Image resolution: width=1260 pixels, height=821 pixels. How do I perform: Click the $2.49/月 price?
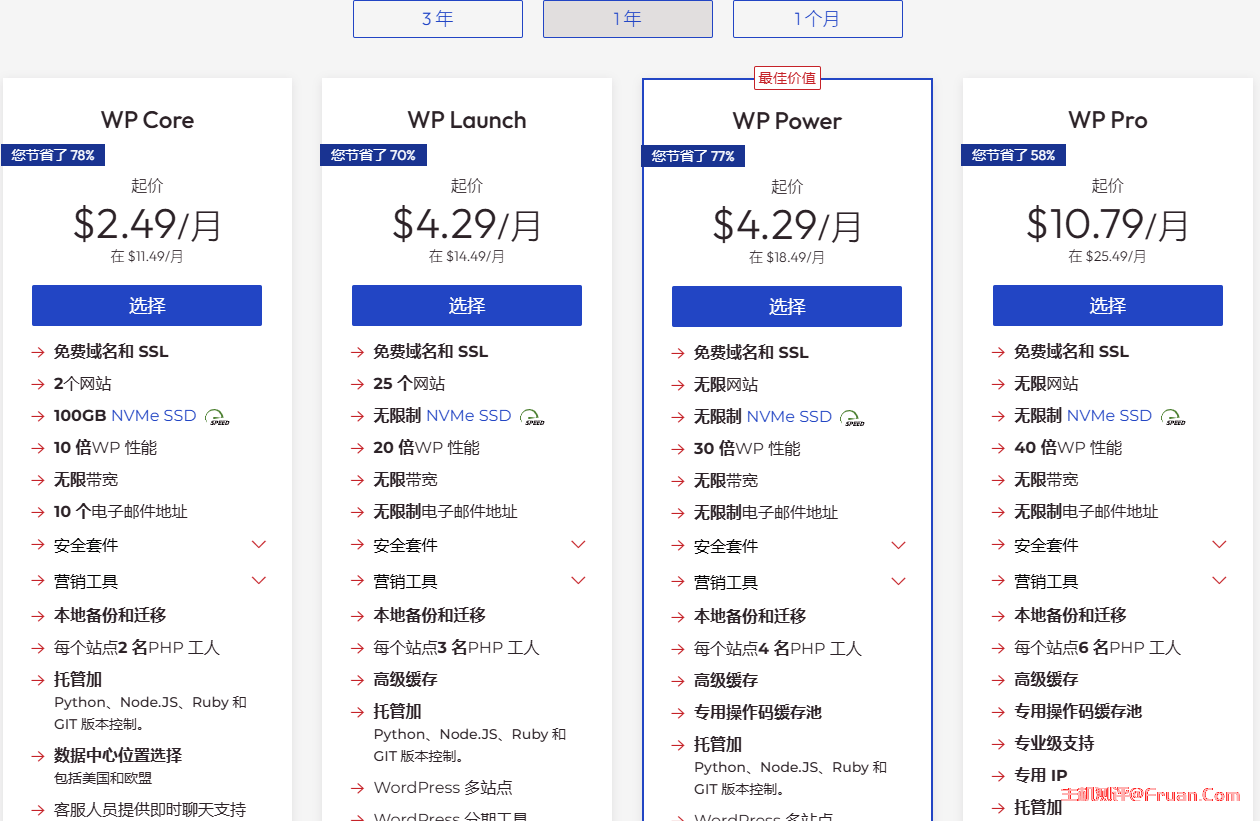pos(147,224)
